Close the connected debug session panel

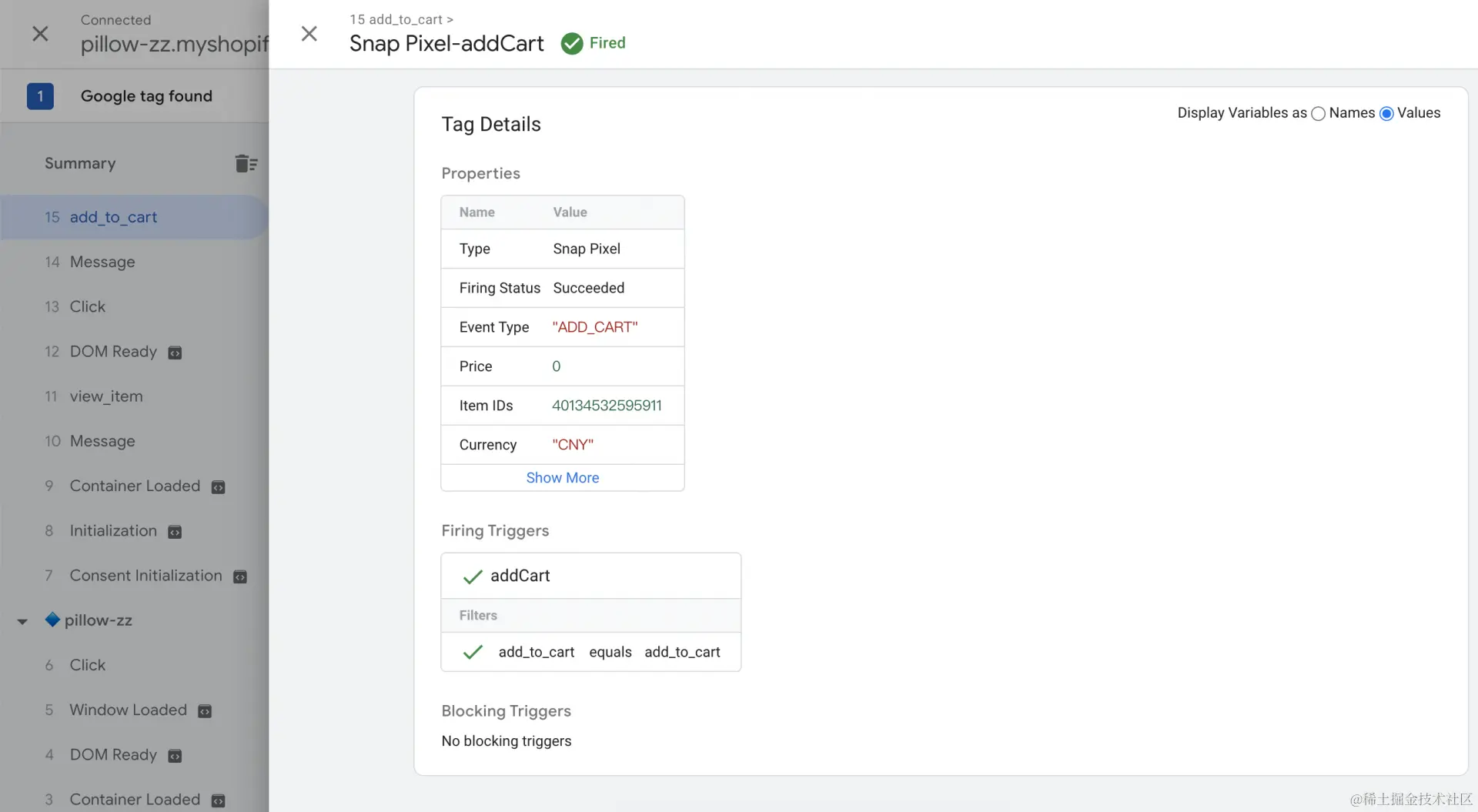[40, 34]
